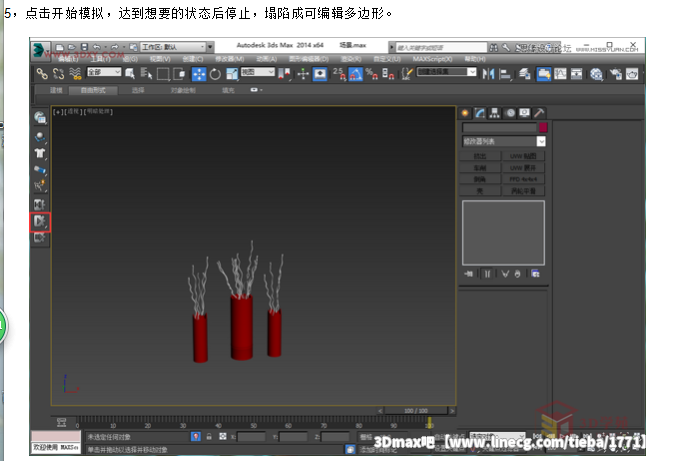Select the Select and Rotate tool
Viewport: 686px width, 461px height.
coord(217,73)
